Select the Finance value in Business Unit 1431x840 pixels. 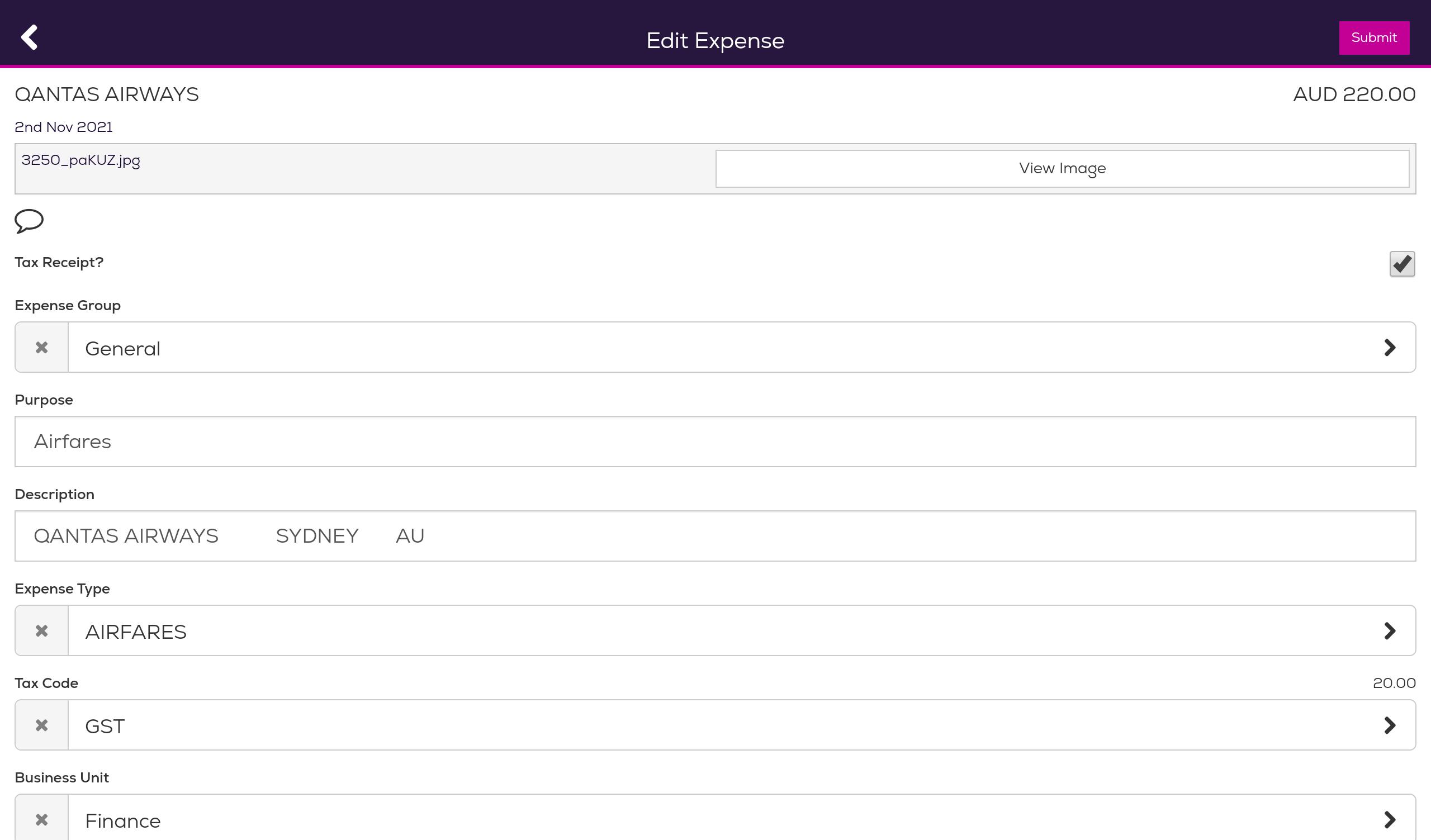tap(122, 820)
